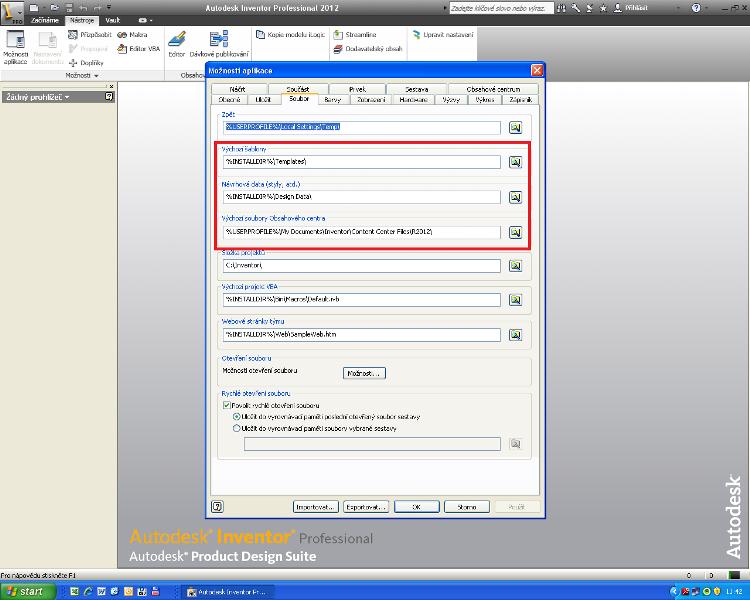Click Kopie modelu iLogic command
Viewport: 750px width, 600px height.
(x=291, y=35)
